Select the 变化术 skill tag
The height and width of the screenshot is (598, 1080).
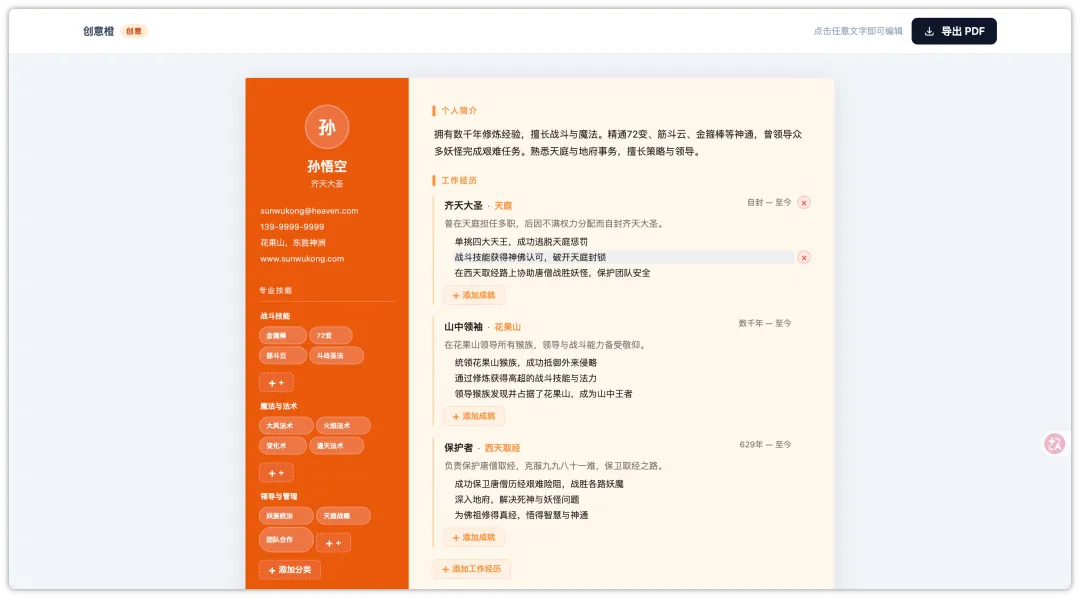point(282,446)
